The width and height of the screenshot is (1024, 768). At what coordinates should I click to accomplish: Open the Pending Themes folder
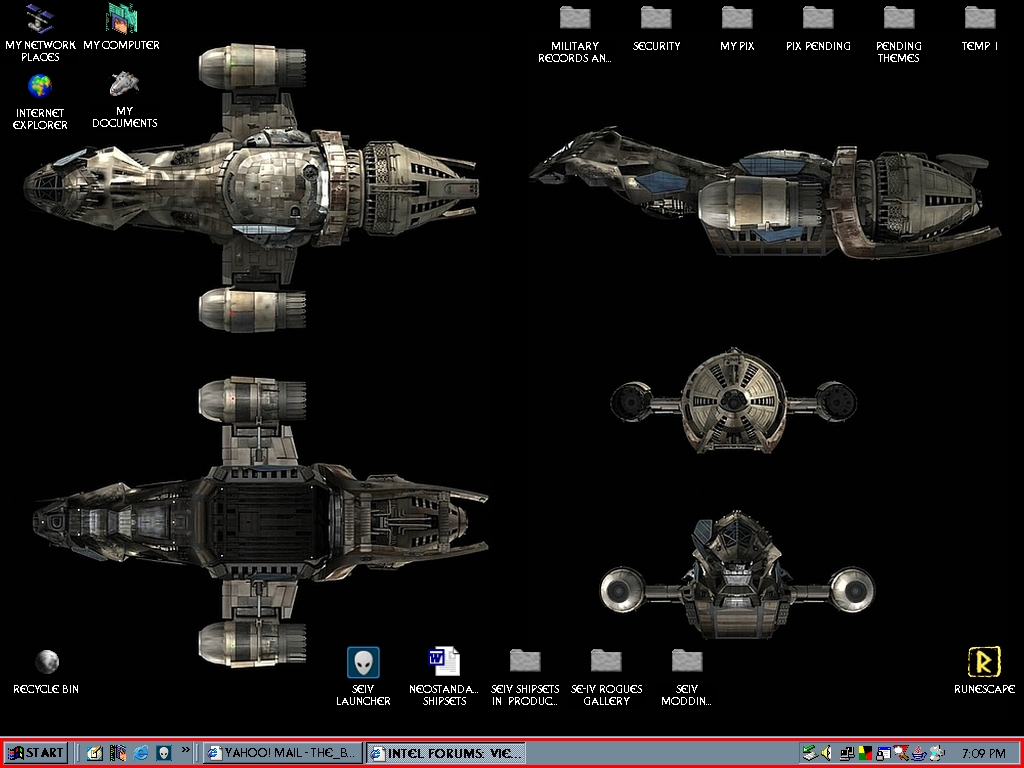coord(898,18)
